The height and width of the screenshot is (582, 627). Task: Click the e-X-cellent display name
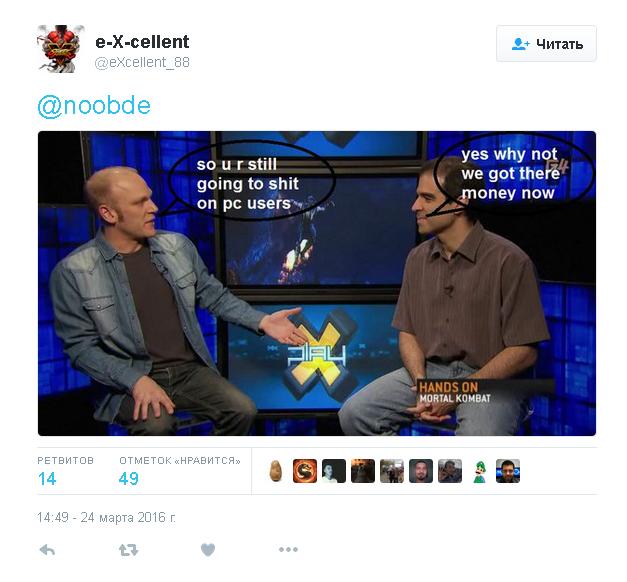tap(142, 42)
